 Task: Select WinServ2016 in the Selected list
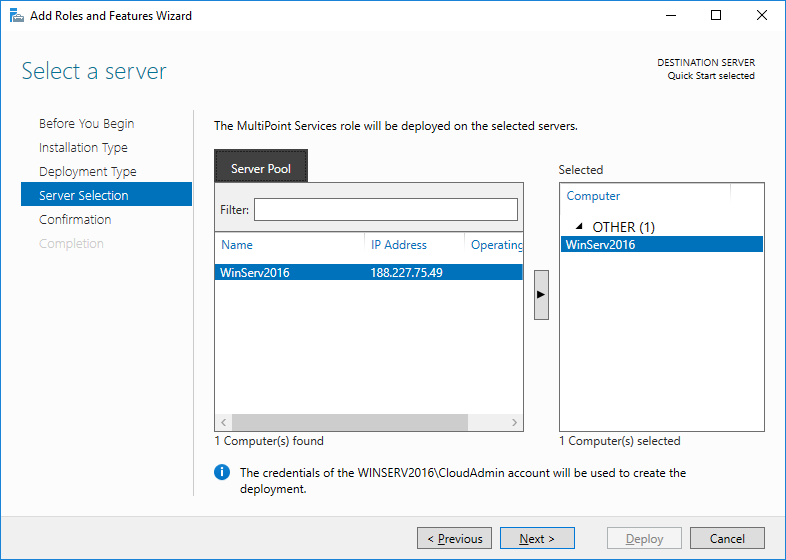click(600, 245)
